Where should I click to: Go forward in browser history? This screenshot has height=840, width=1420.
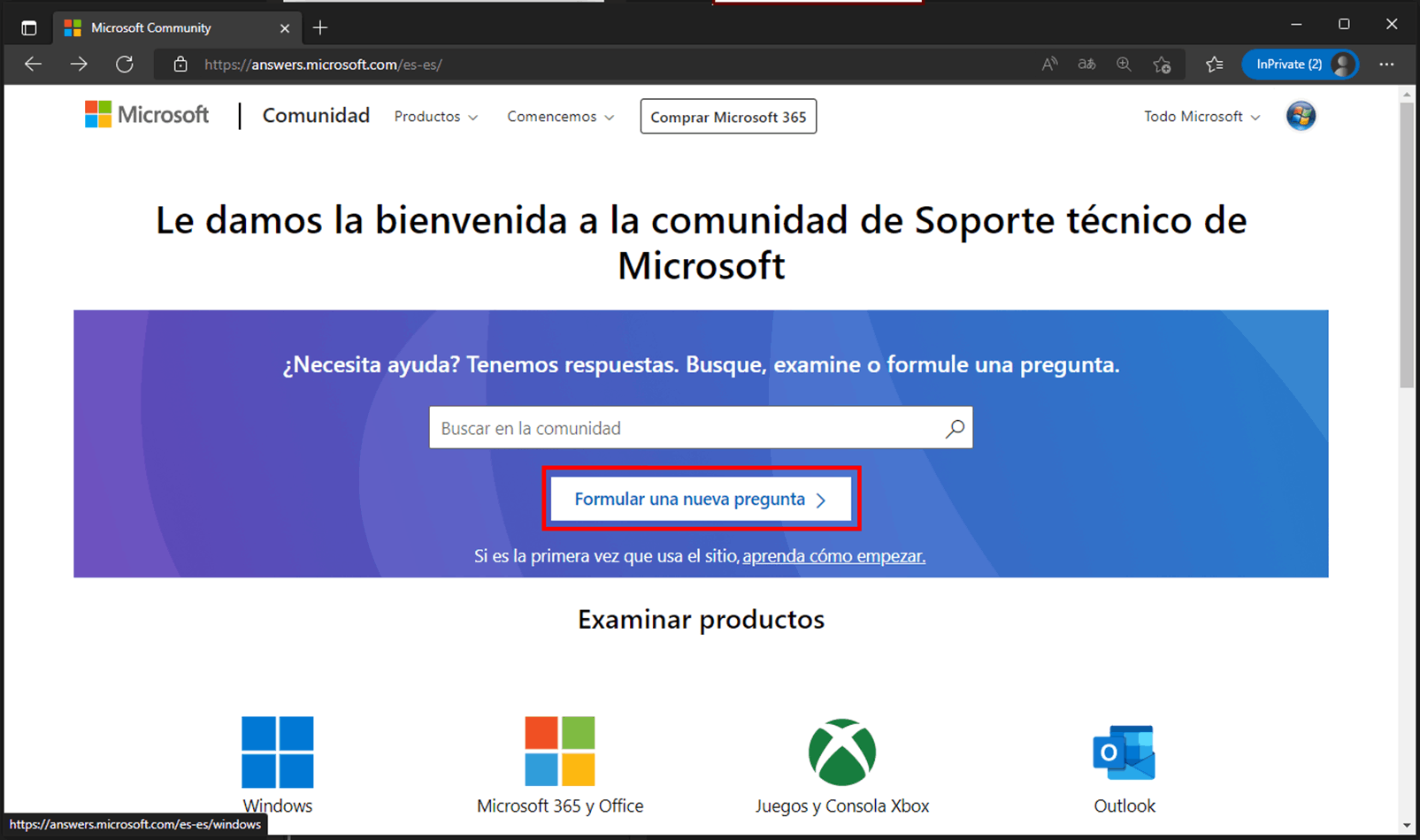coord(79,64)
